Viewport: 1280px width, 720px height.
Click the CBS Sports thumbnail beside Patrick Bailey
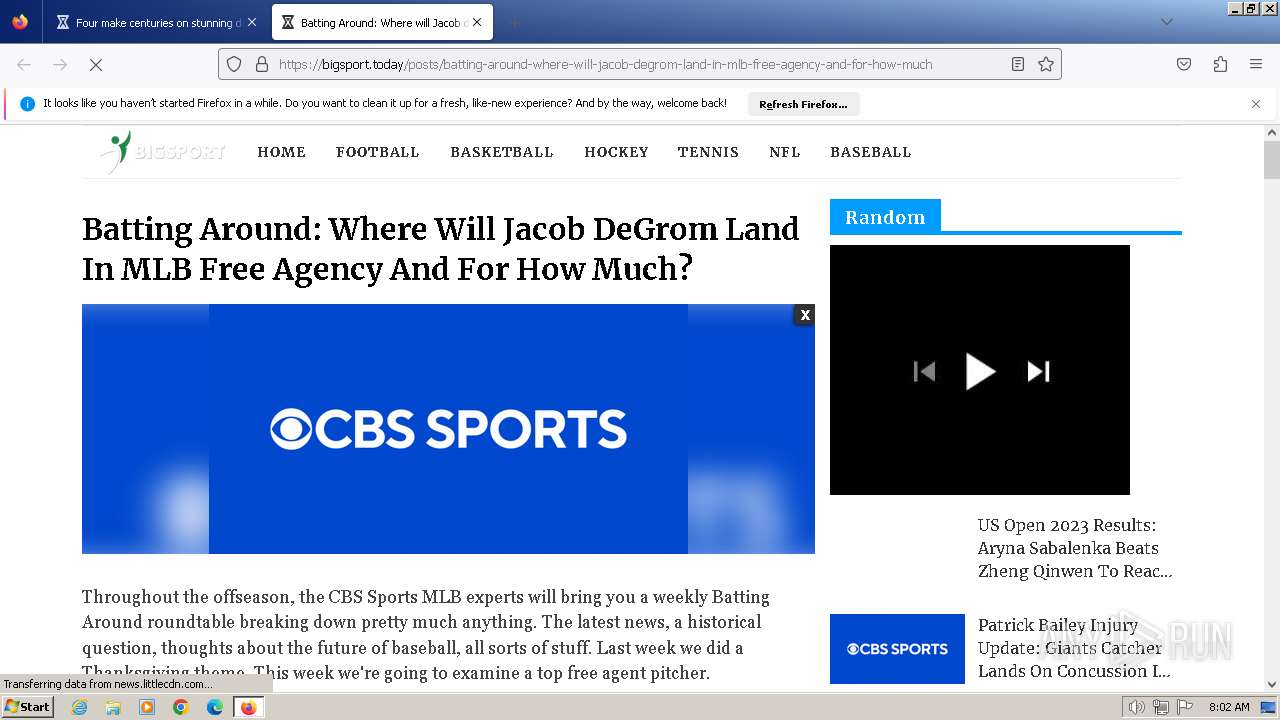pyautogui.click(x=897, y=649)
